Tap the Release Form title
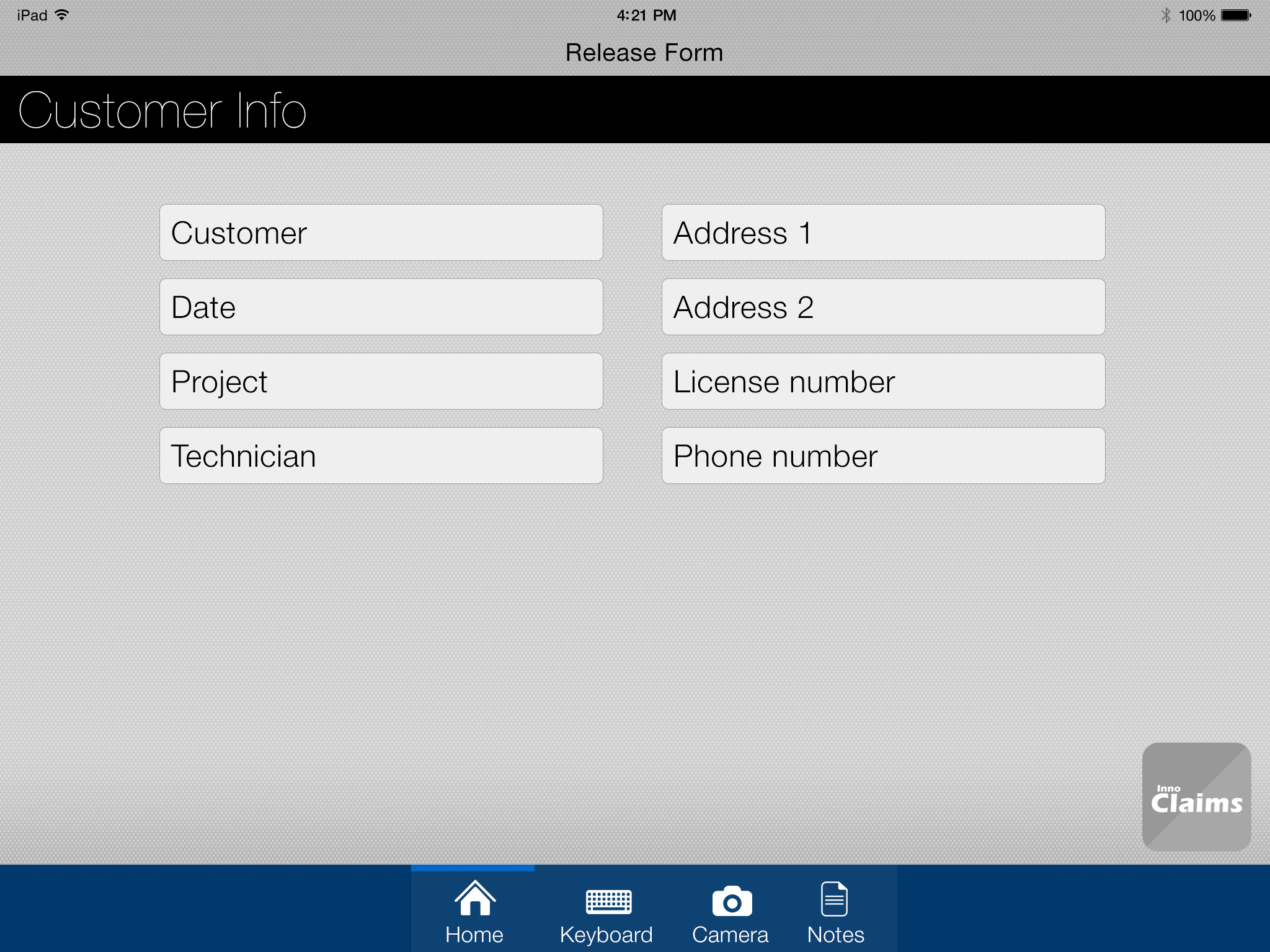1270x952 pixels. pyautogui.click(x=644, y=53)
